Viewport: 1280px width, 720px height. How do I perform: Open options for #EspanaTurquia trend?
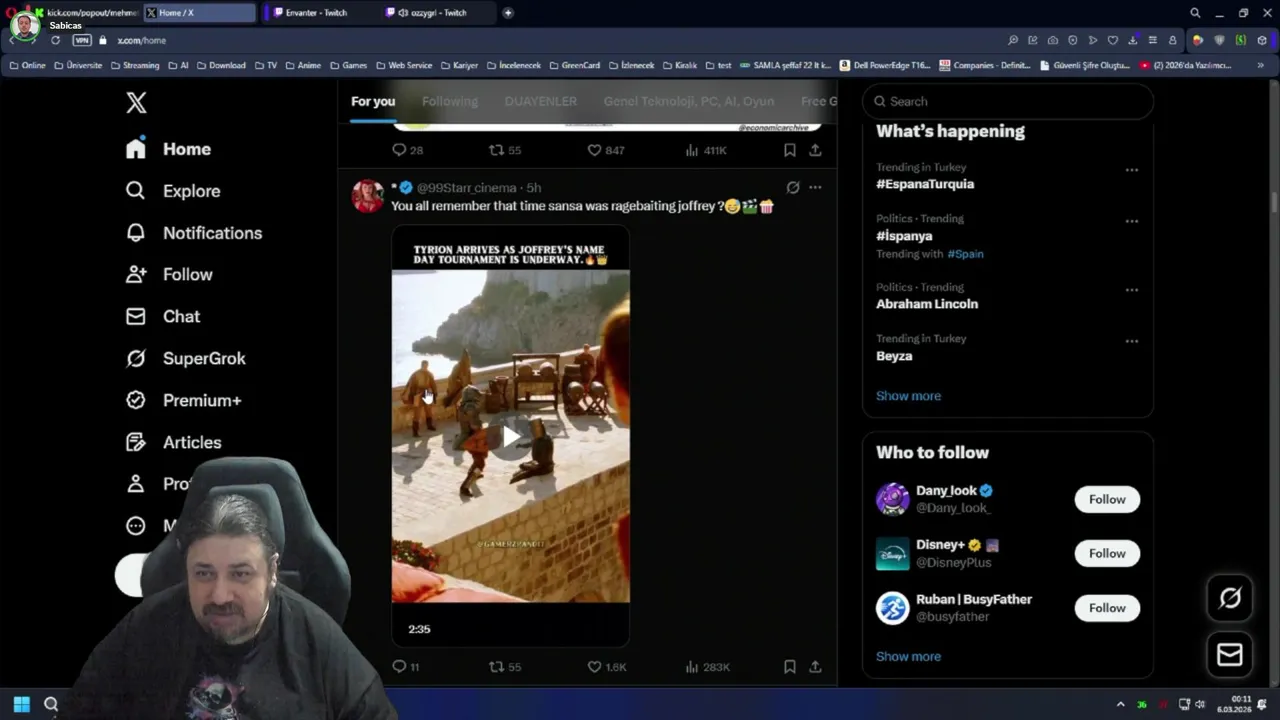1132,170
